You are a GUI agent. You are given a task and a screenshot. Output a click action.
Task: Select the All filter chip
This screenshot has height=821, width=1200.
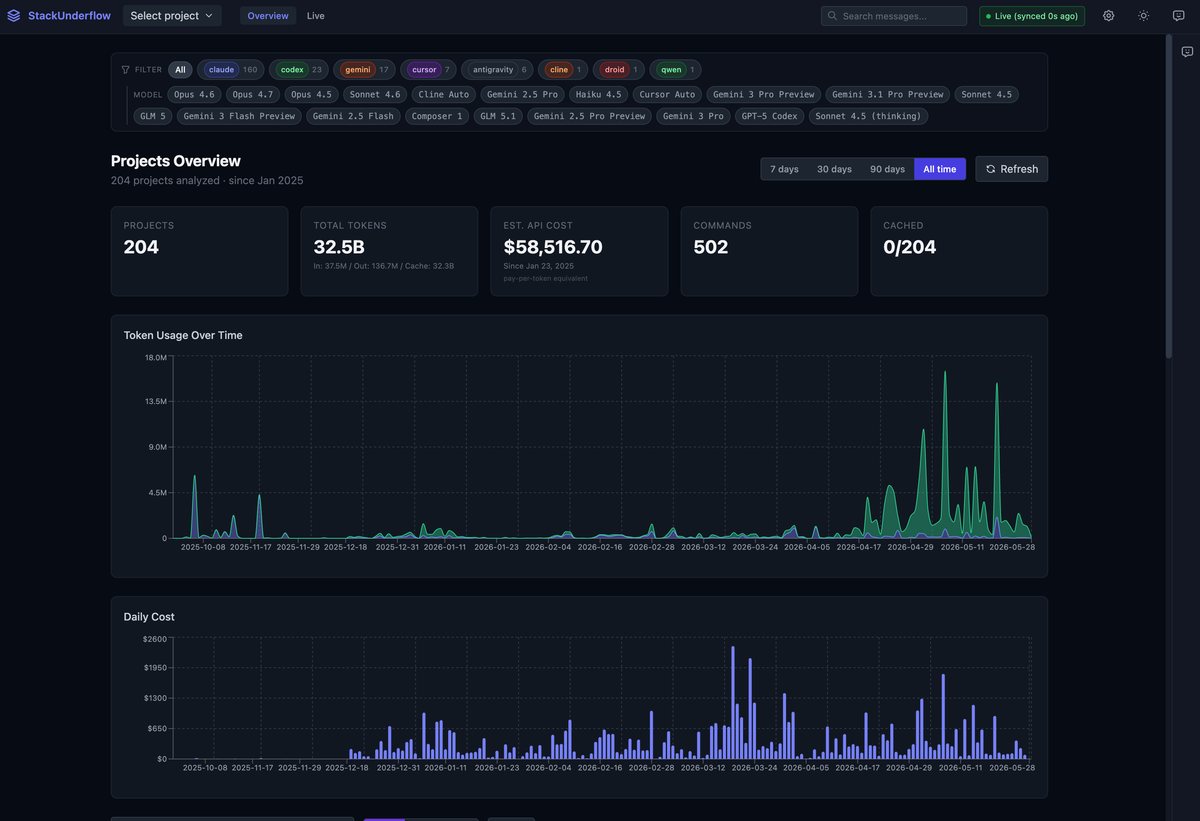tap(180, 70)
